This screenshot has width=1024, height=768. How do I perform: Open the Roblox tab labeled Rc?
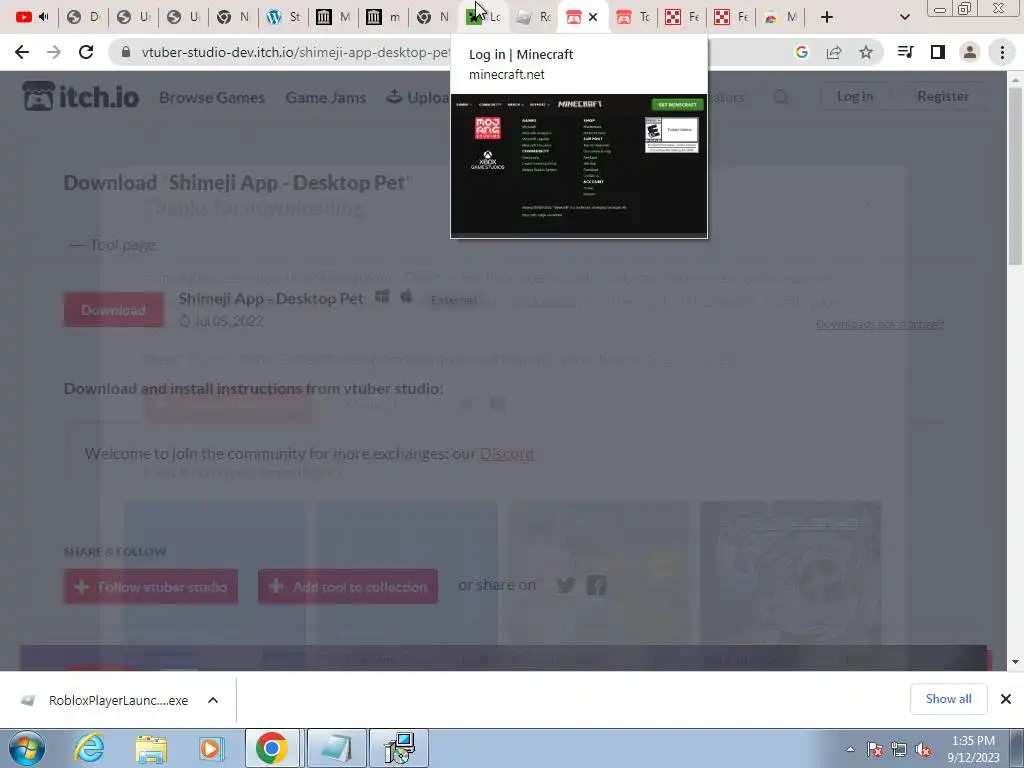533,17
